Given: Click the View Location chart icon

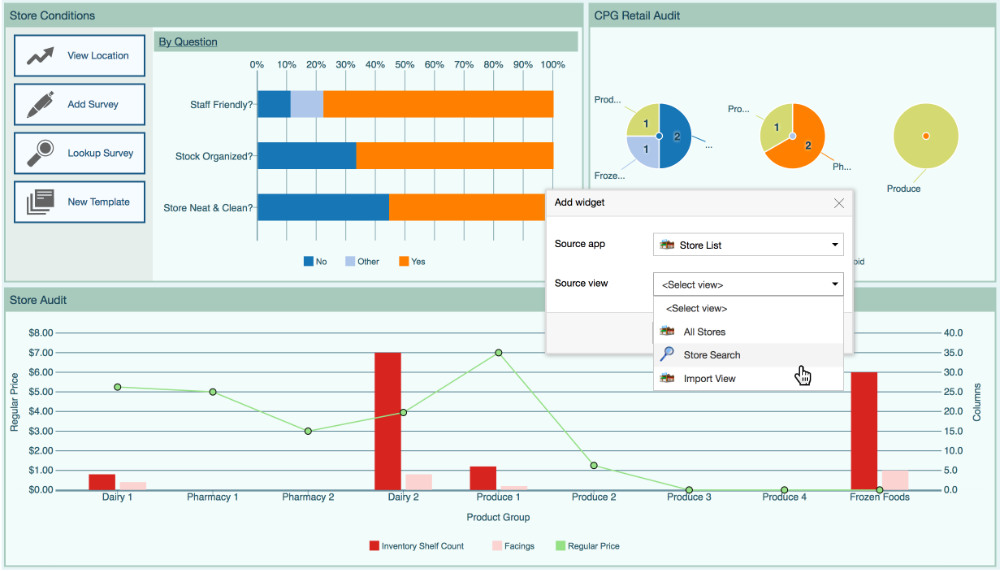Looking at the screenshot, I should click(x=40, y=56).
